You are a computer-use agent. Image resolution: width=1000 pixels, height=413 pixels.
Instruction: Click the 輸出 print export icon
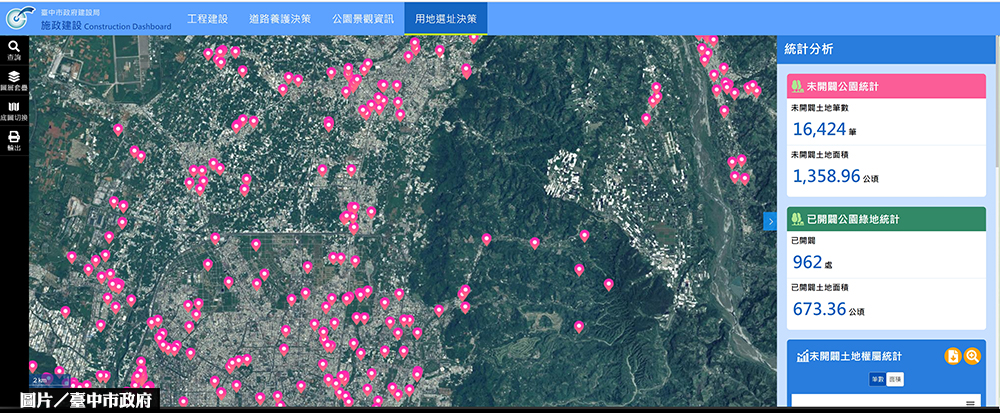[14, 140]
